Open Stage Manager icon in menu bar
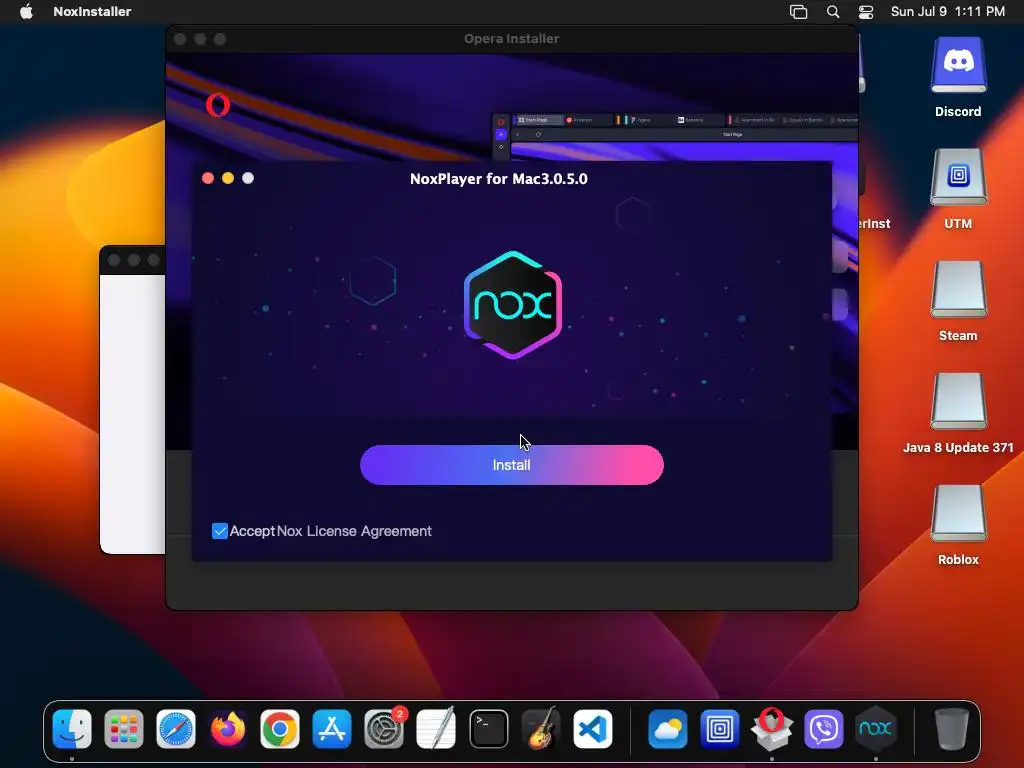The image size is (1024, 768). [x=798, y=12]
